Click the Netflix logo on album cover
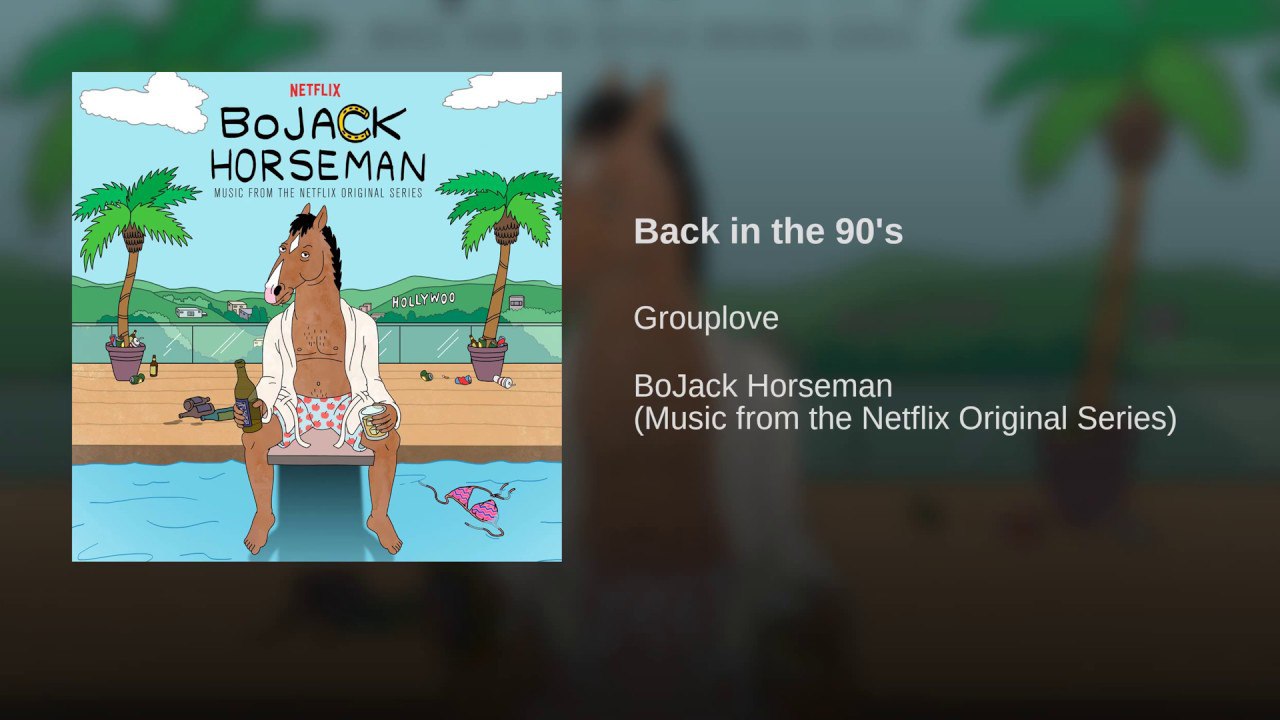This screenshot has width=1280, height=720. pyautogui.click(x=315, y=90)
